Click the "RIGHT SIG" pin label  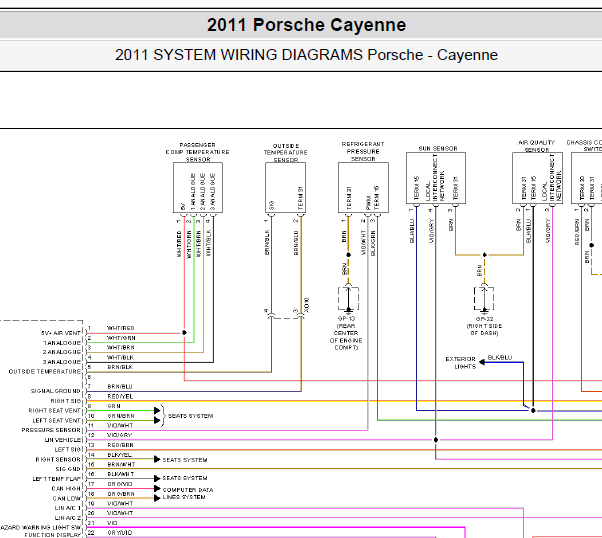pos(66,401)
